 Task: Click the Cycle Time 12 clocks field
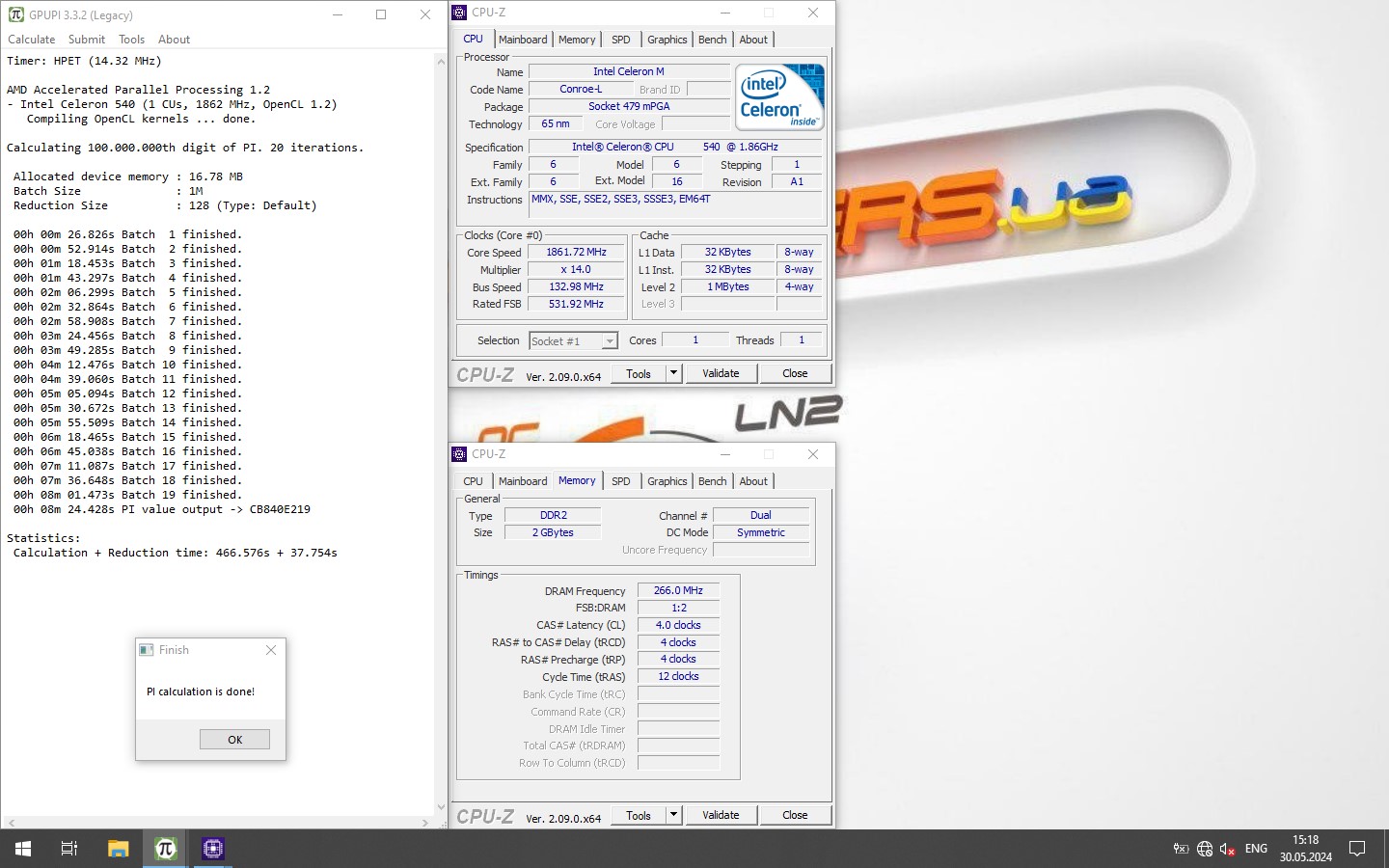point(678,676)
